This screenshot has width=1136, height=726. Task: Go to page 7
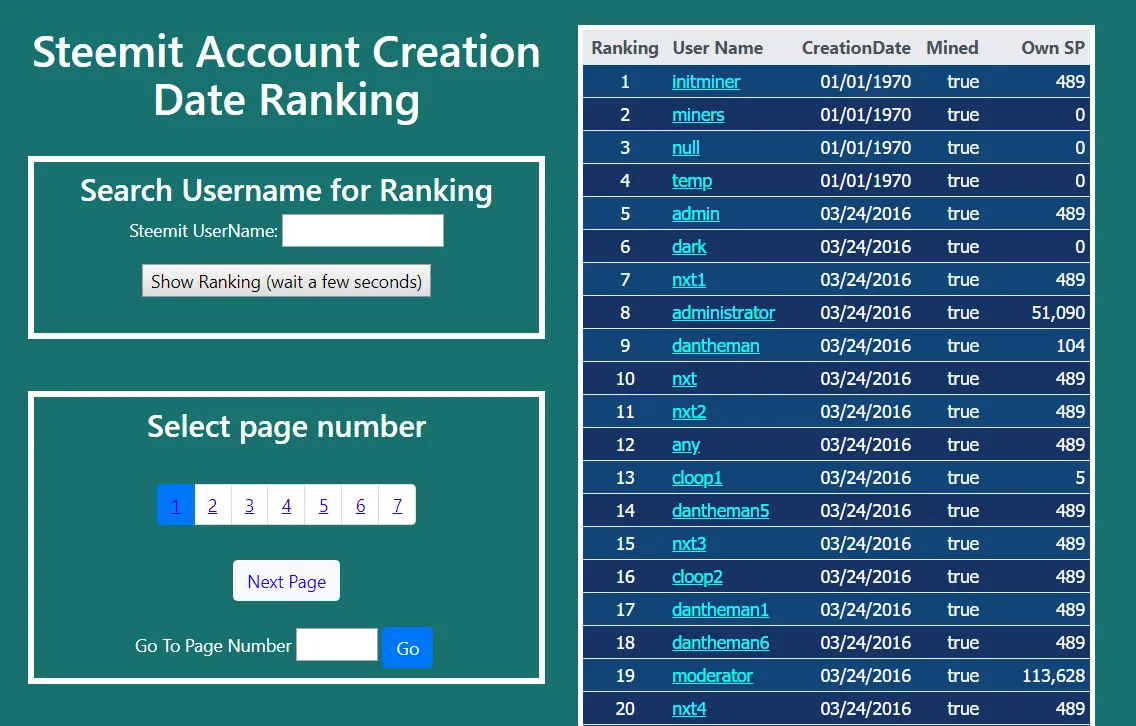[397, 505]
